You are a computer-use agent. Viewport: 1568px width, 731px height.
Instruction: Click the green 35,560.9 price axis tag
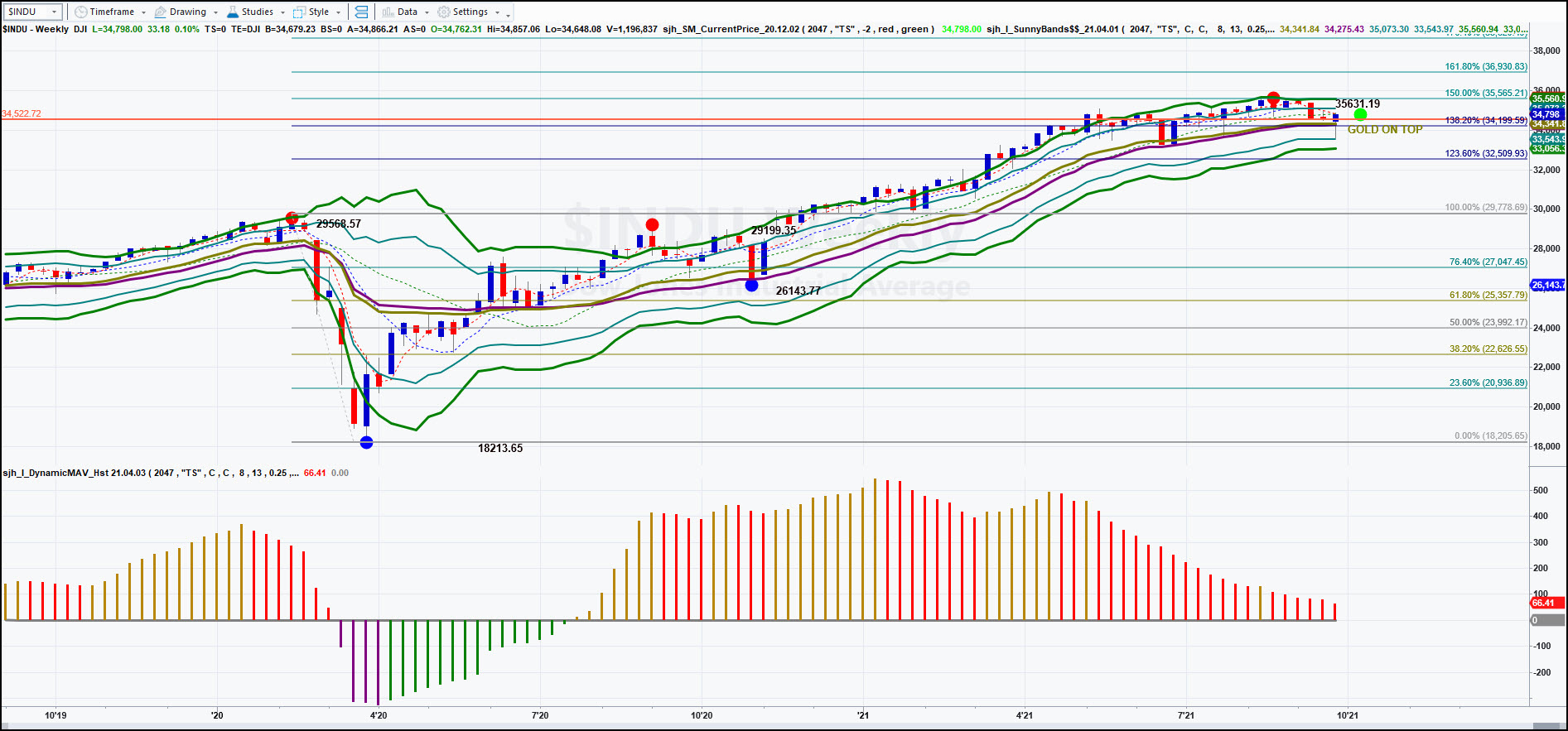tap(1547, 99)
